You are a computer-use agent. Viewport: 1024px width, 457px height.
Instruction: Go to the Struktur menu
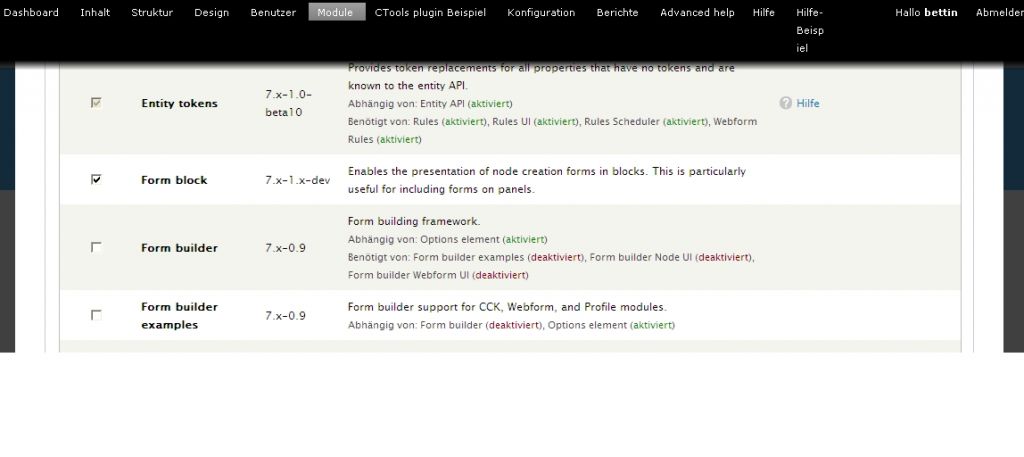pyautogui.click(x=152, y=13)
